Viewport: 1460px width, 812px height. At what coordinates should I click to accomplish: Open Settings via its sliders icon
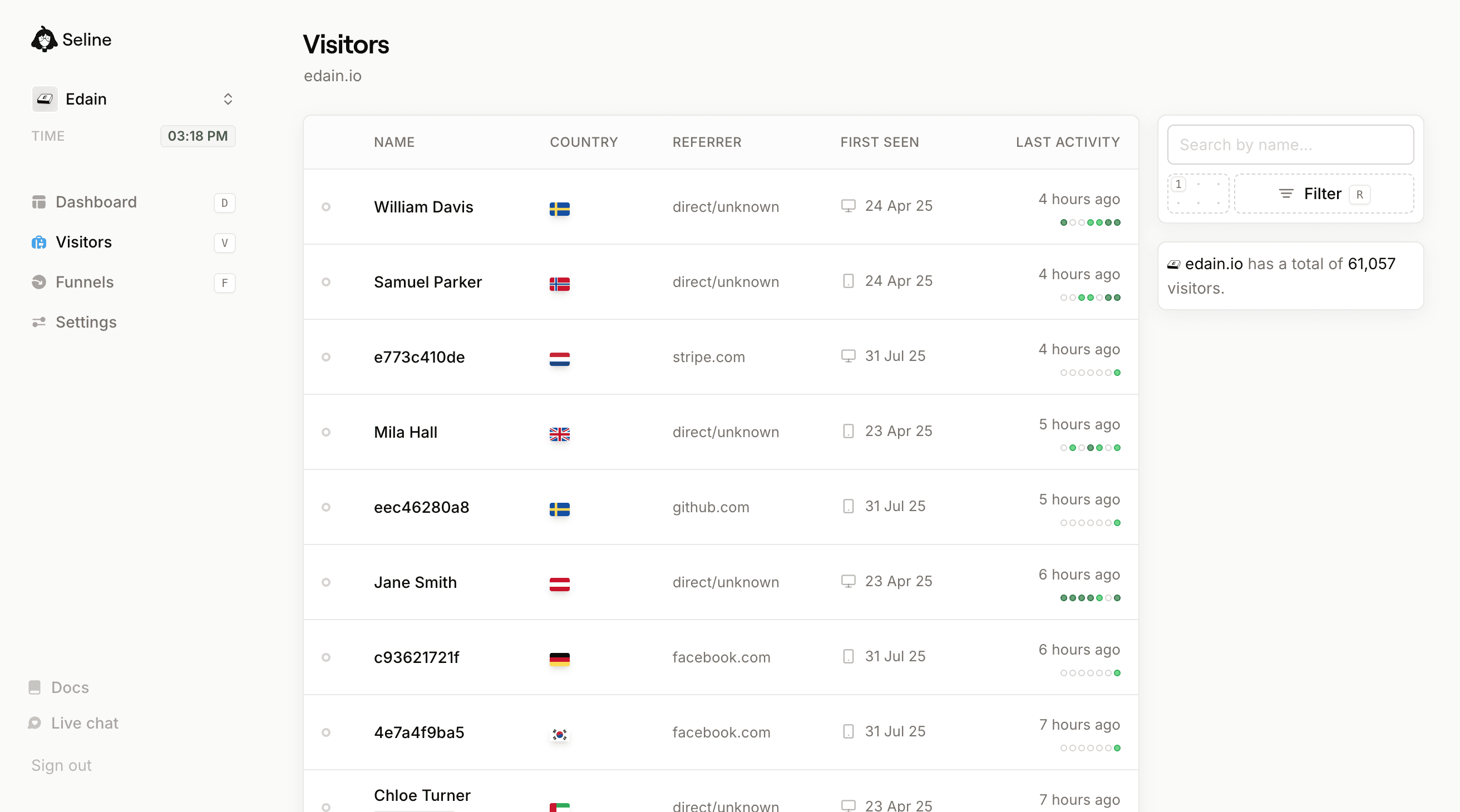(38, 322)
